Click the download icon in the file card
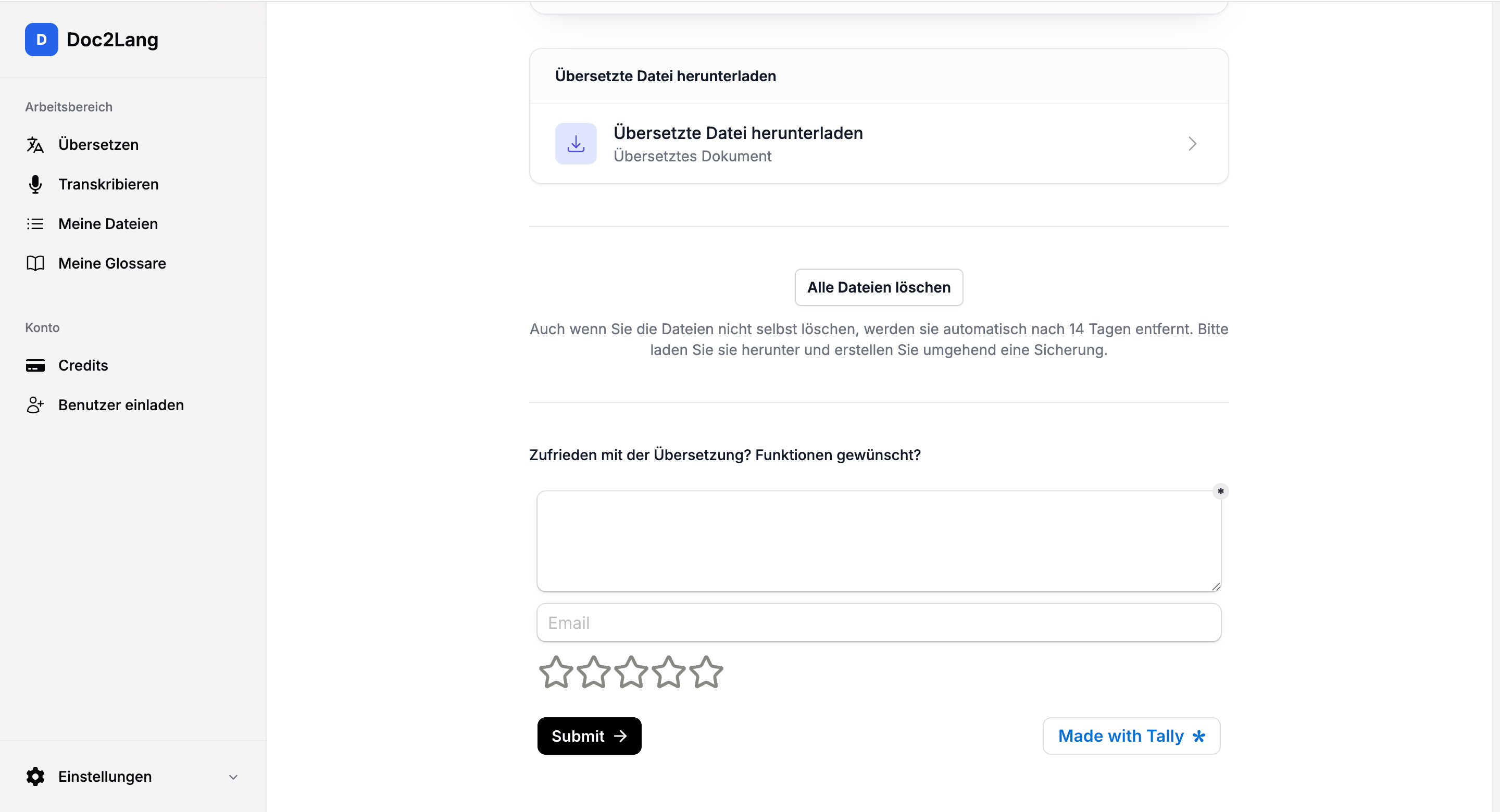Image resolution: width=1500 pixels, height=812 pixels. tap(576, 144)
